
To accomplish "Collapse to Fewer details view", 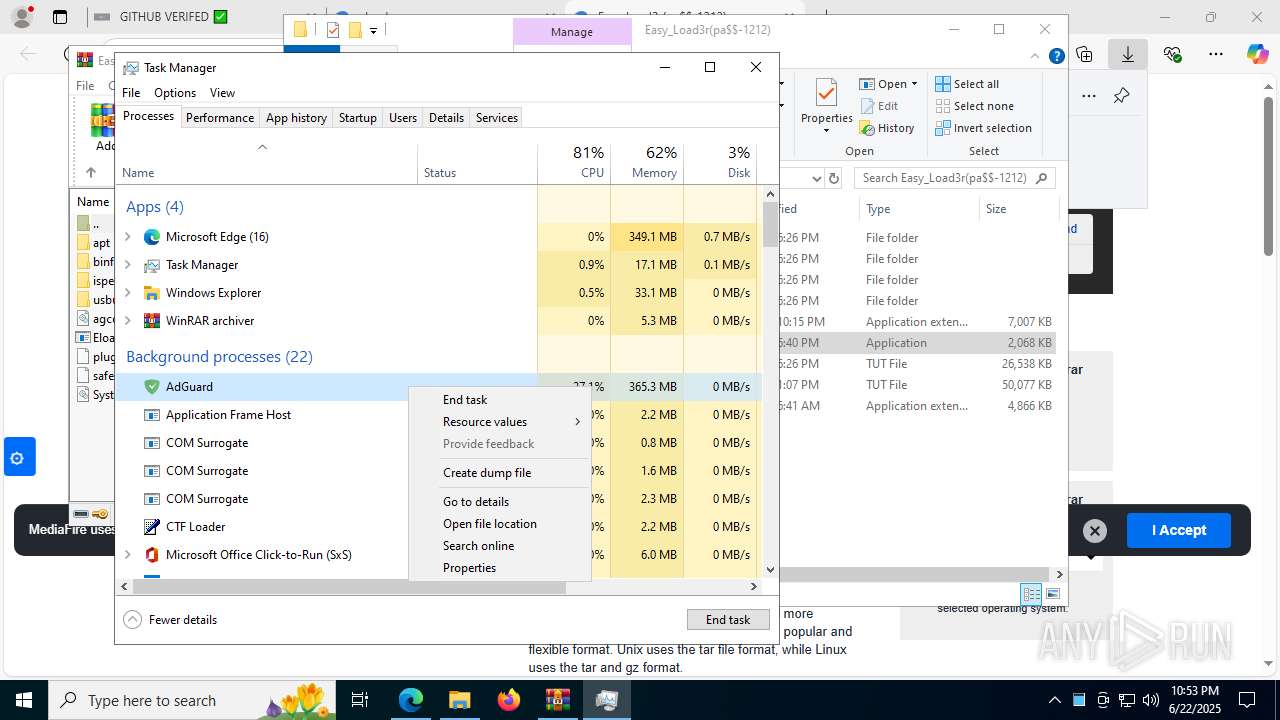I will pos(170,620).
